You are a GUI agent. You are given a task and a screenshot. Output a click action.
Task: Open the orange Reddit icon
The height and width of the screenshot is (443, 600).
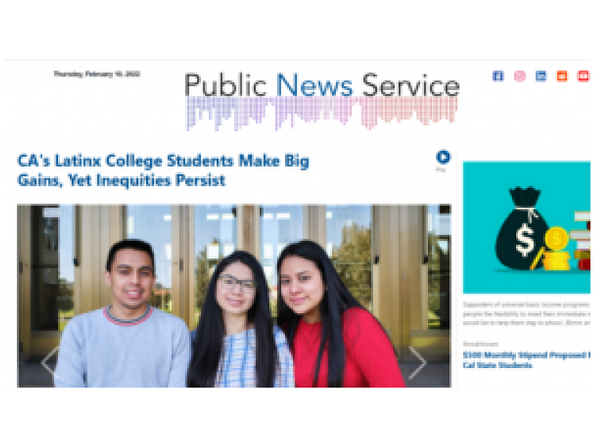(562, 76)
